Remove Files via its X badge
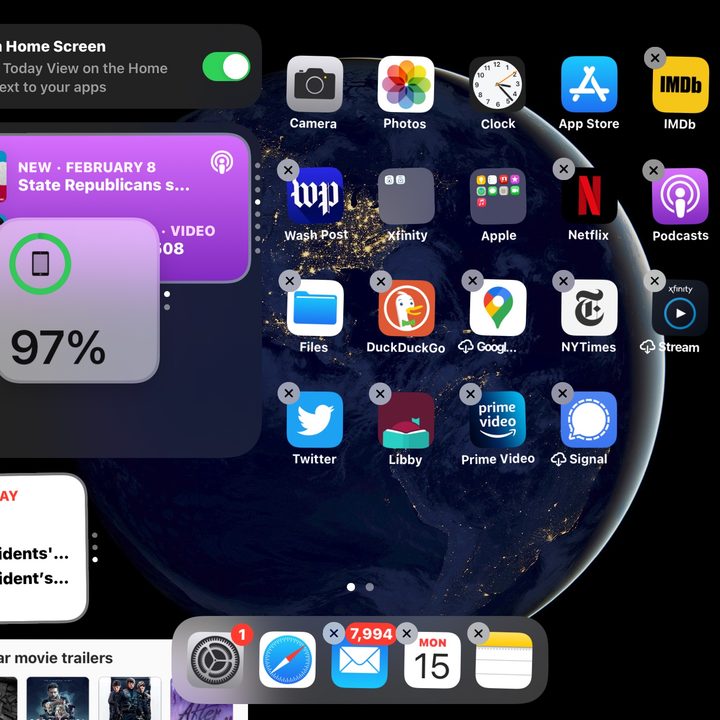 [289, 281]
